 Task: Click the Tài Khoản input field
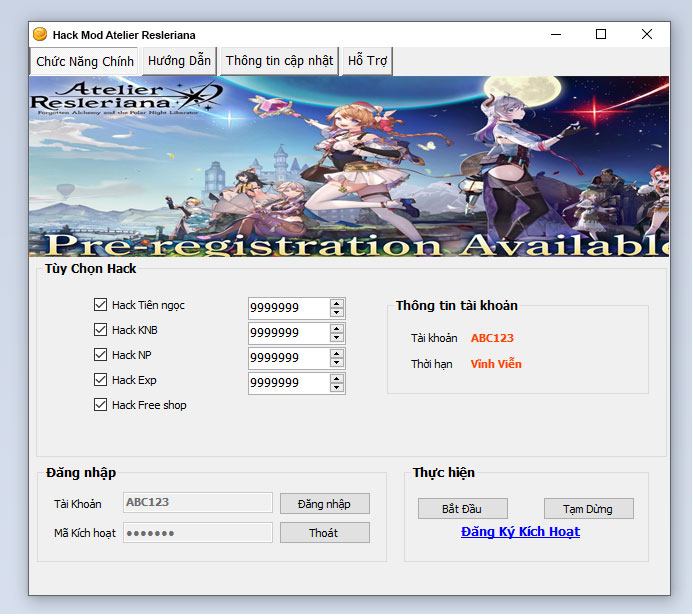click(198, 503)
